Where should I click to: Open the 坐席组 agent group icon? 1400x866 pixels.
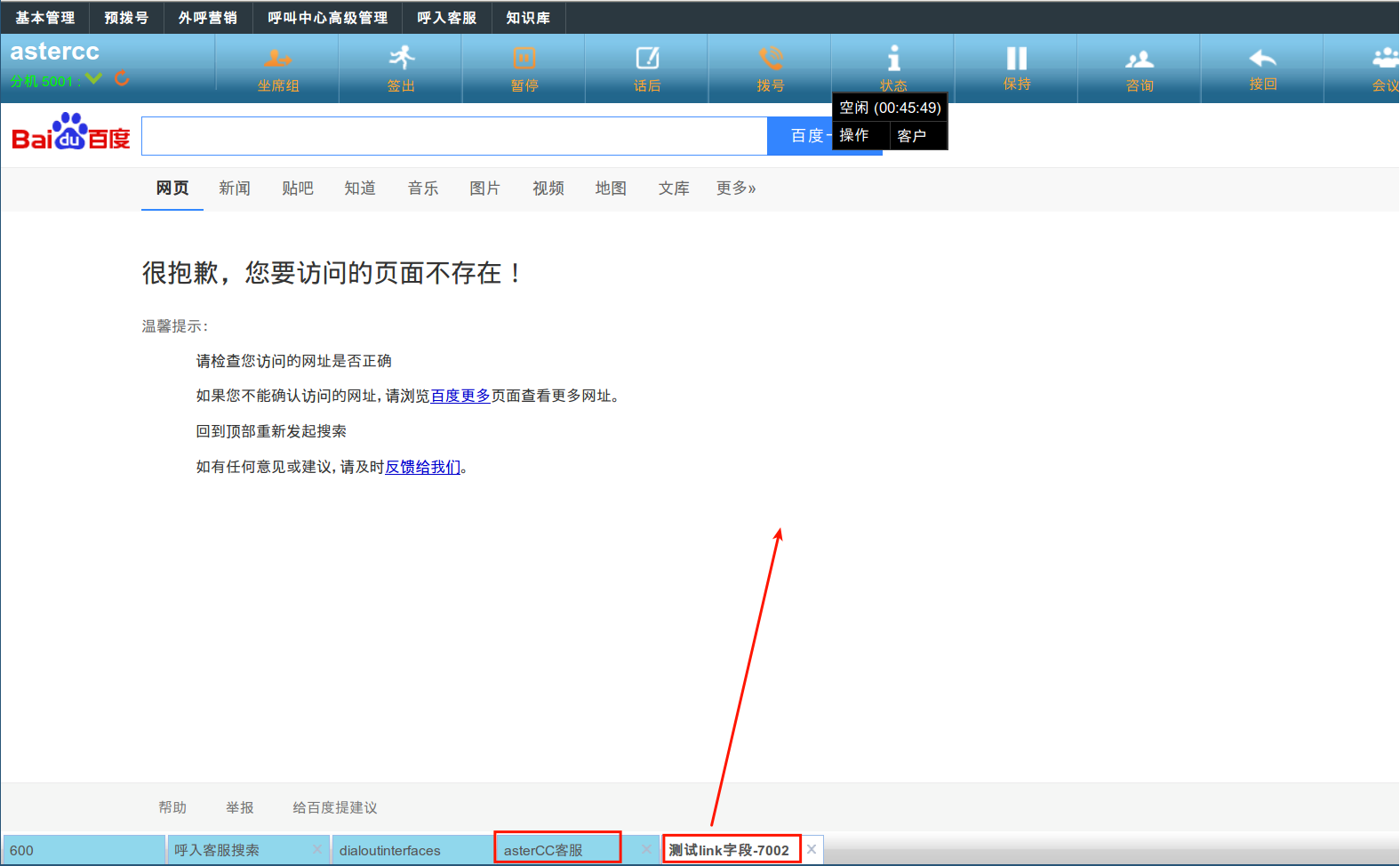point(277,59)
